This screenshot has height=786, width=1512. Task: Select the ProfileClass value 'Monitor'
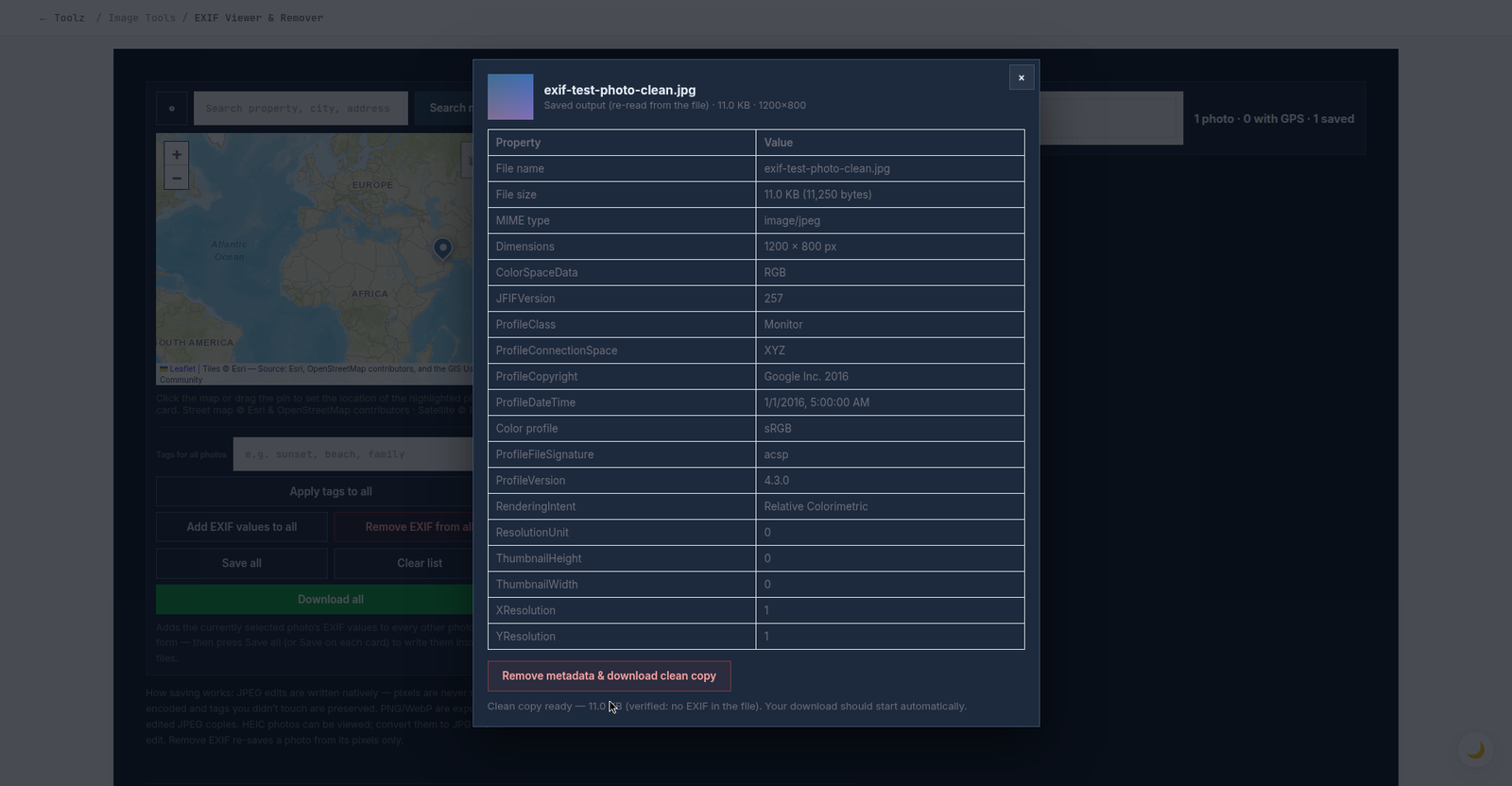pyautogui.click(x=783, y=325)
